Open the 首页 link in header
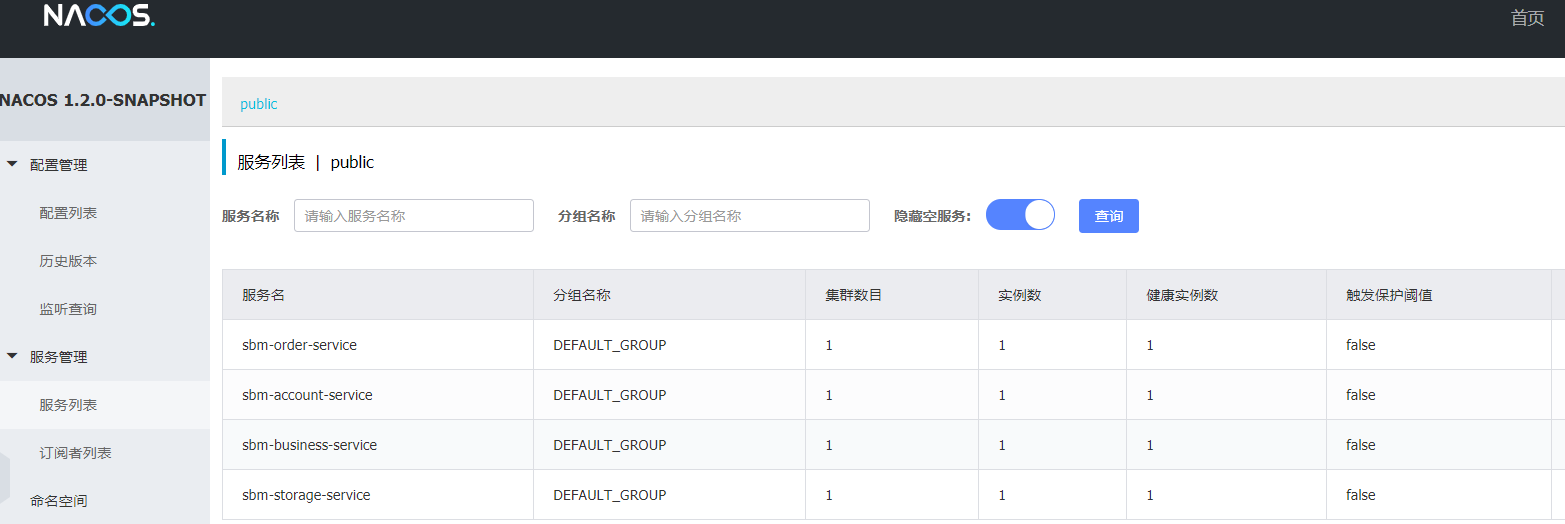Viewport: 1565px width, 524px height. click(x=1527, y=18)
